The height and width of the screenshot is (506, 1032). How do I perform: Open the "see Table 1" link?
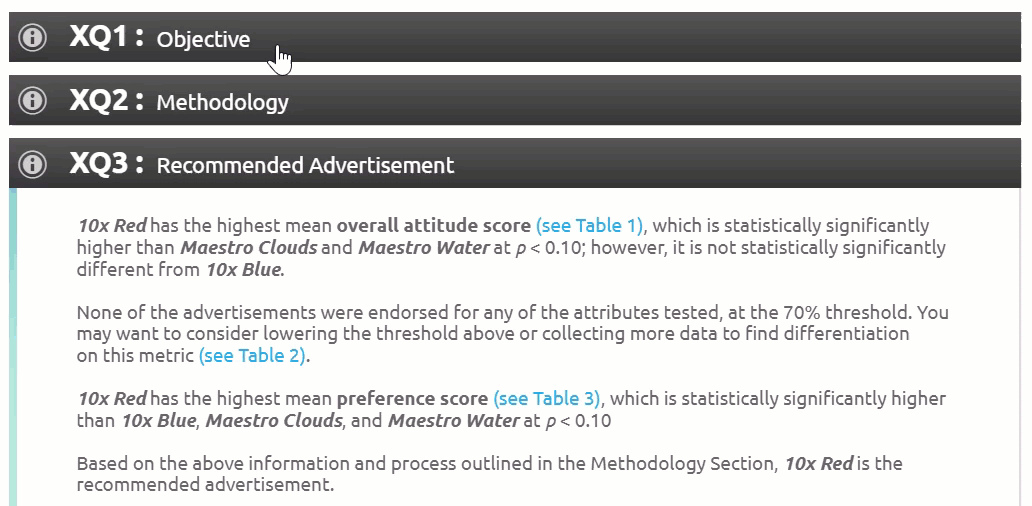pyautogui.click(x=591, y=226)
